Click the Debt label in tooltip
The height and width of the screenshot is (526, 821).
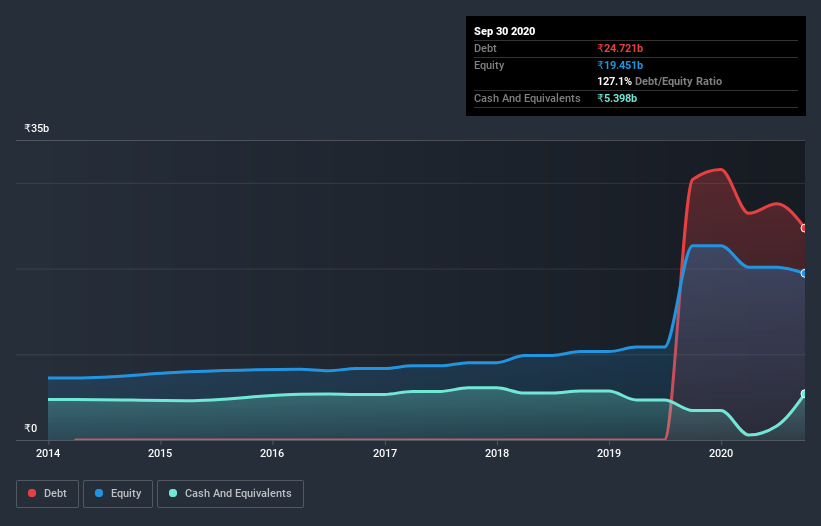click(485, 48)
